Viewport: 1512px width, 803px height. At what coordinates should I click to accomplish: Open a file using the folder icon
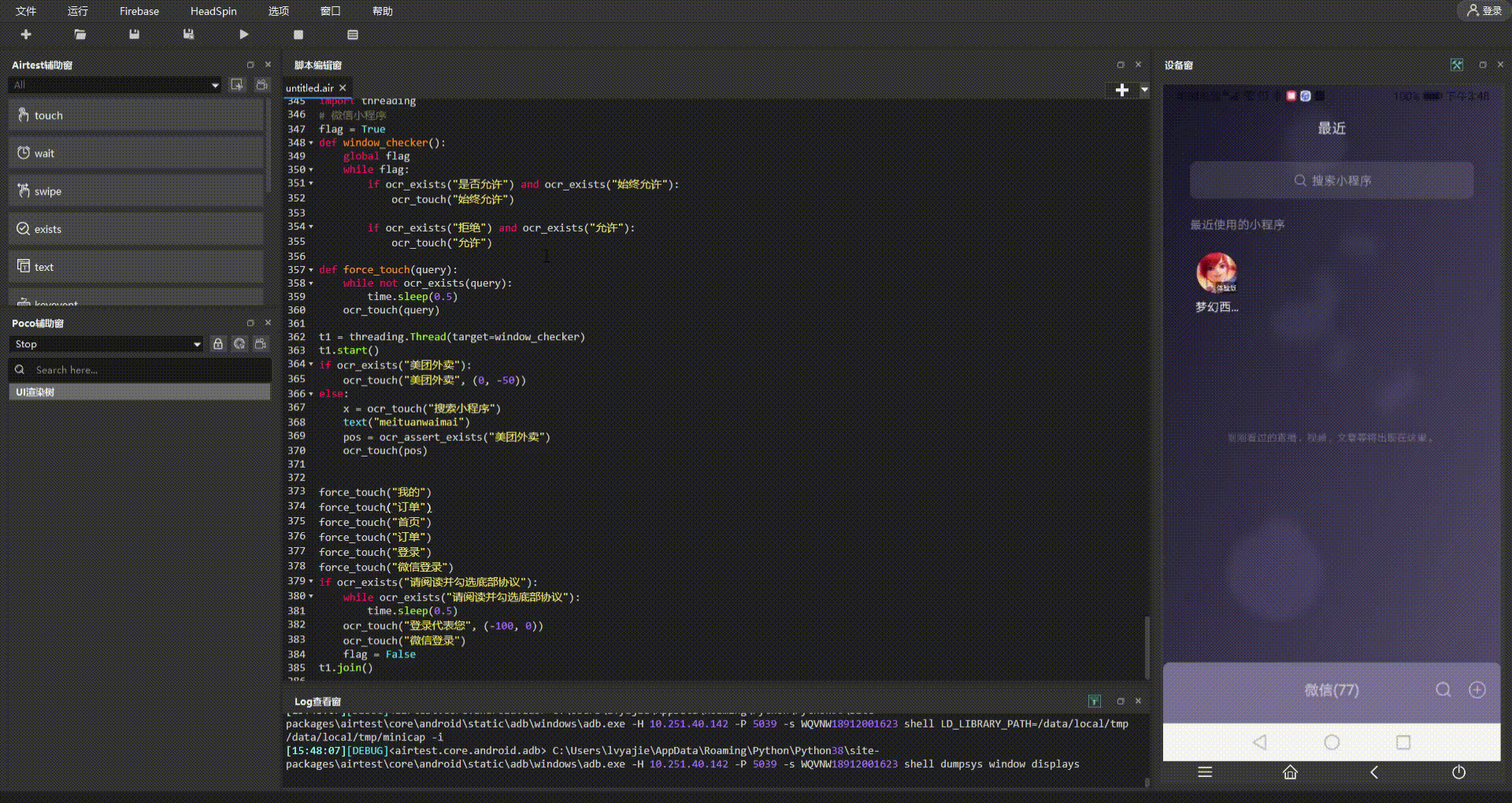pyautogui.click(x=80, y=35)
